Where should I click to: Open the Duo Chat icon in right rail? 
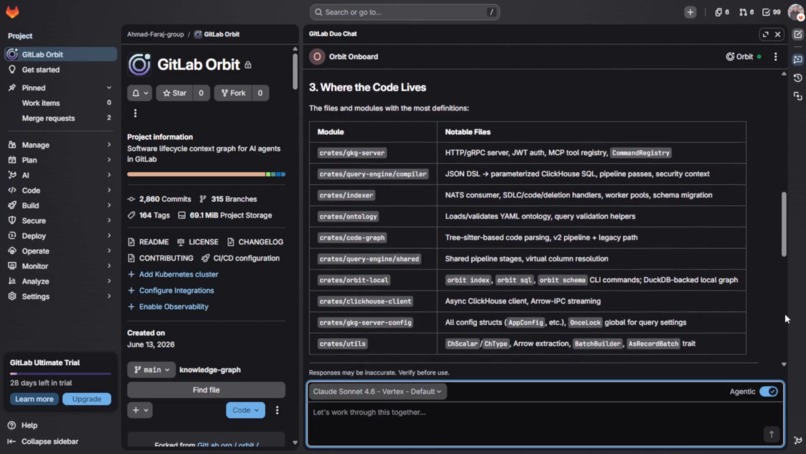pos(798,60)
